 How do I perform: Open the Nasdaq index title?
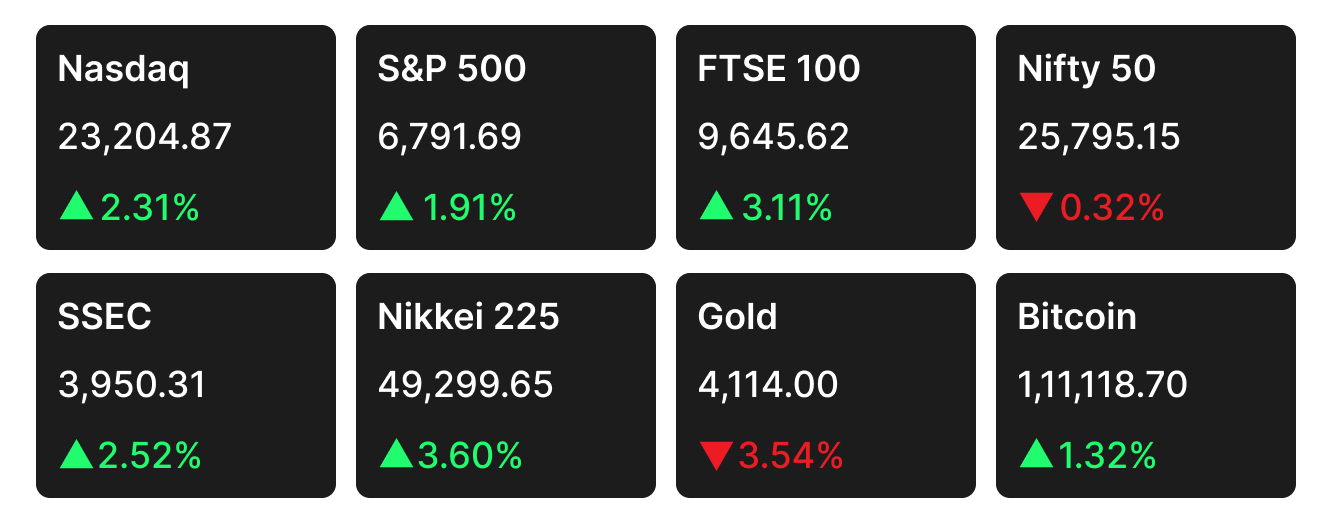click(124, 69)
